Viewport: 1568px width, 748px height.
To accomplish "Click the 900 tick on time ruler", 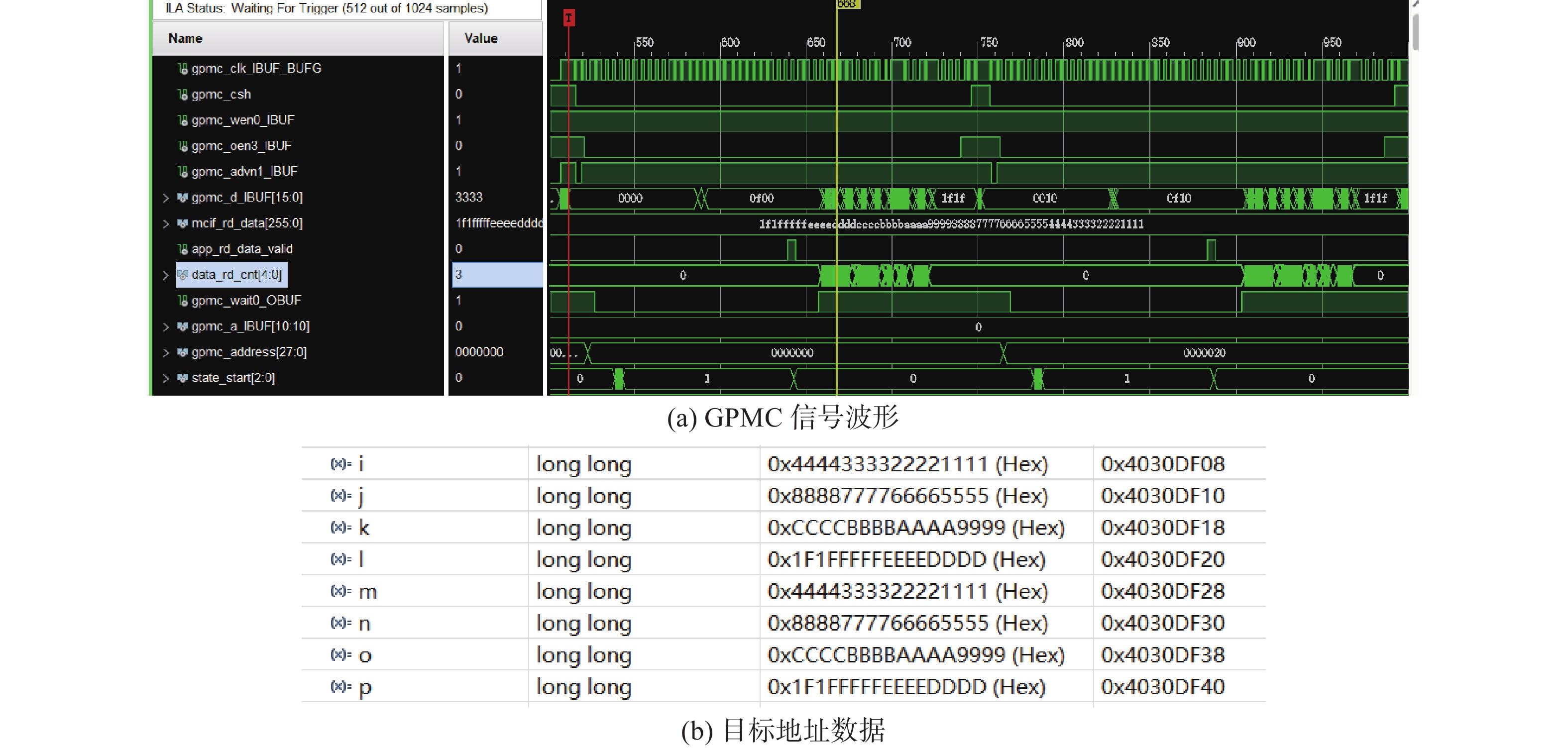I will point(1246,43).
